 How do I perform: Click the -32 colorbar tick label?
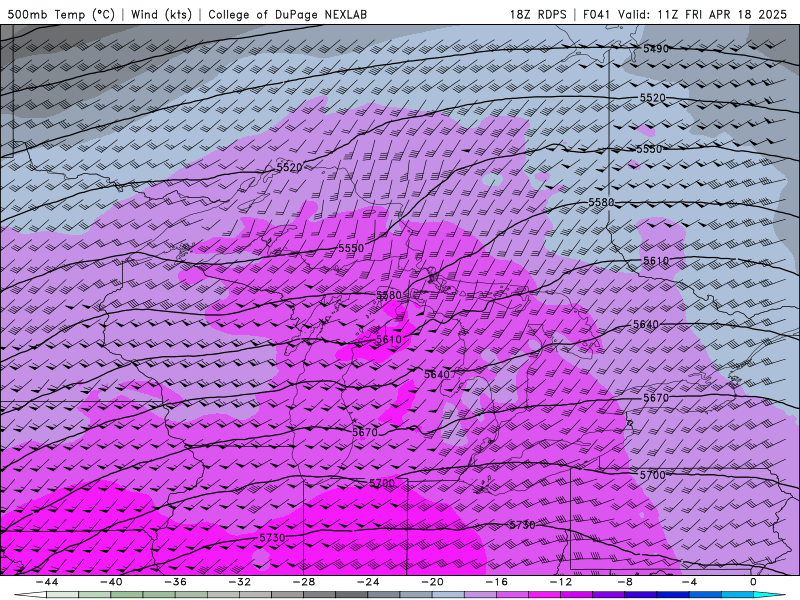[239, 582]
